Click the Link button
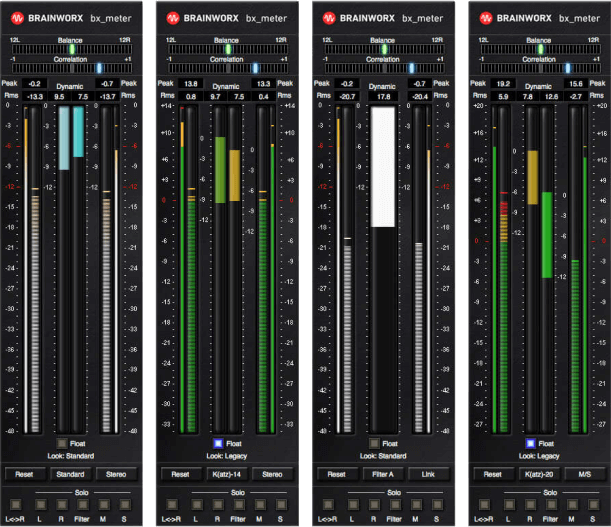The width and height of the screenshot is (611, 527). (x=428, y=474)
